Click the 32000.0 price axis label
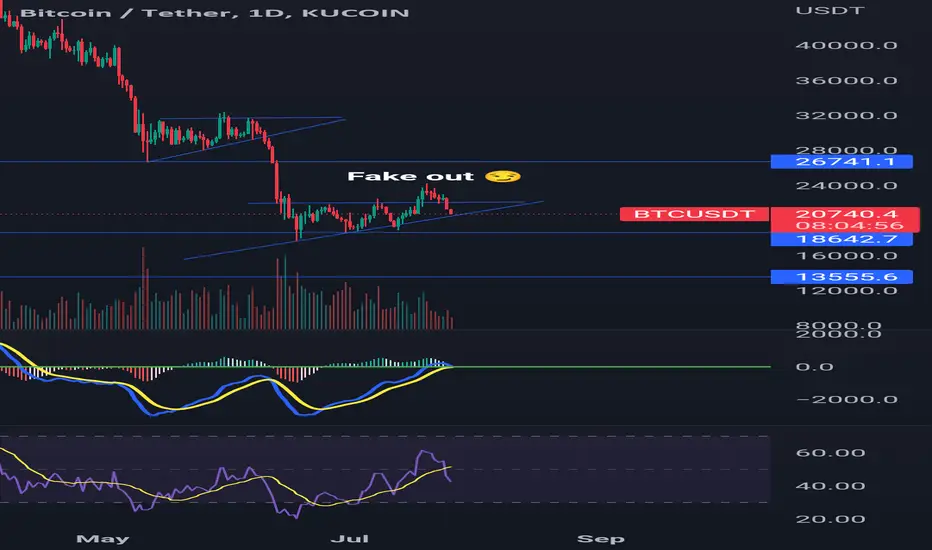 tap(846, 116)
